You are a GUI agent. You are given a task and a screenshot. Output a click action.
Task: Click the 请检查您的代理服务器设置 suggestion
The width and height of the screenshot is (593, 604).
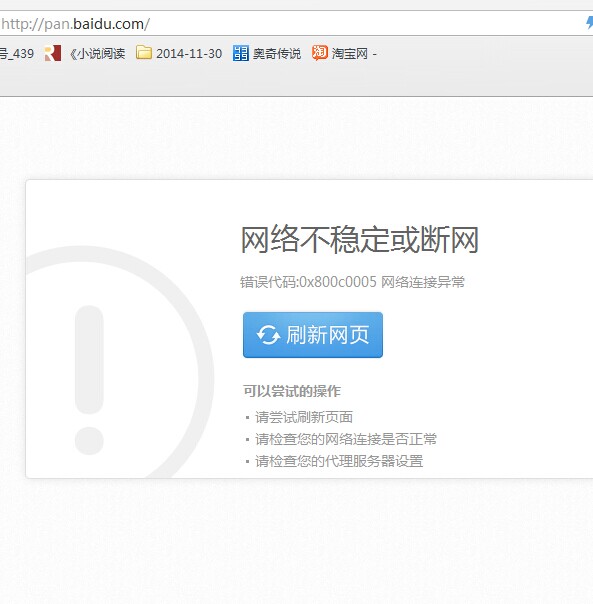tap(339, 461)
